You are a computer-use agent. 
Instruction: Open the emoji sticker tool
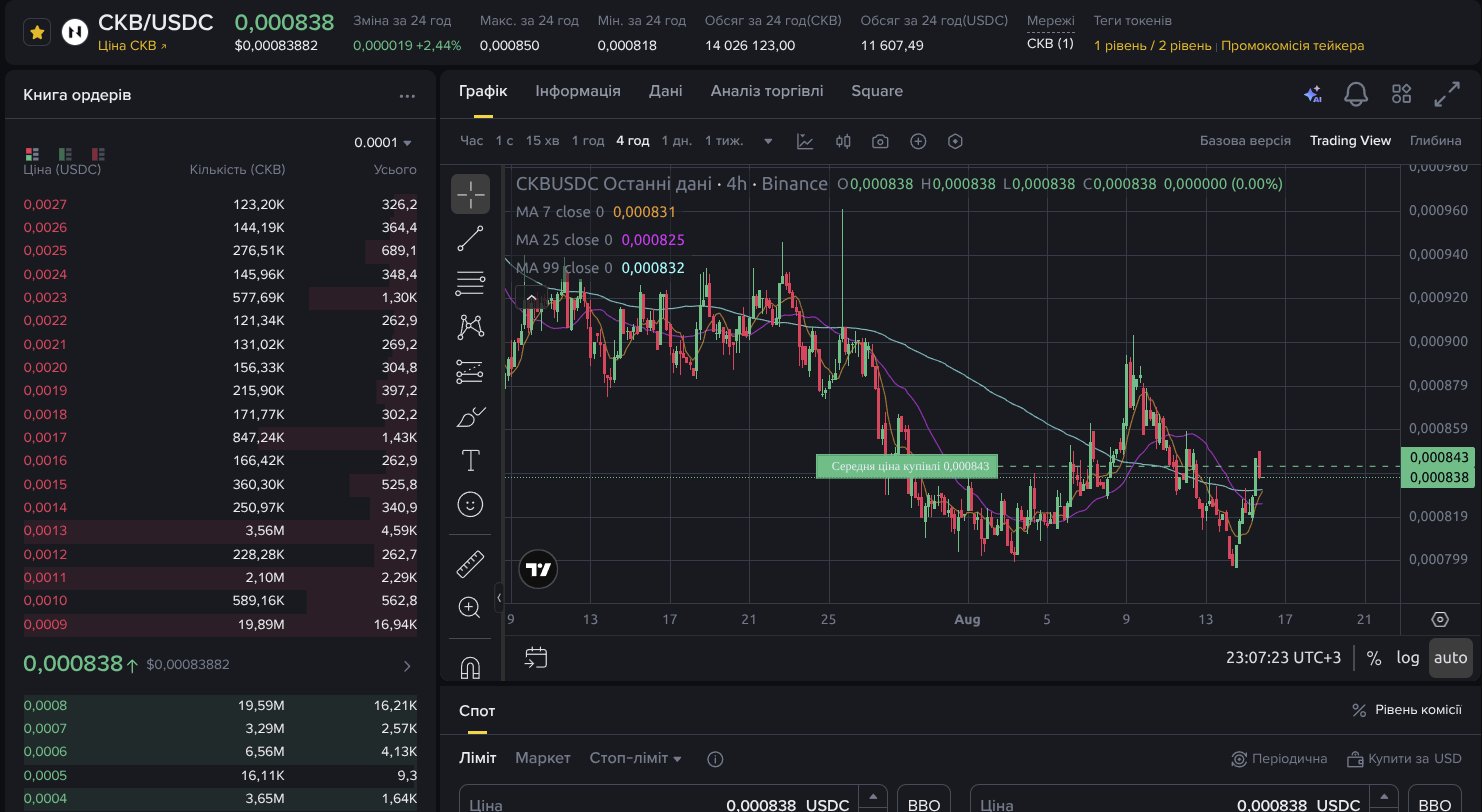click(x=470, y=504)
